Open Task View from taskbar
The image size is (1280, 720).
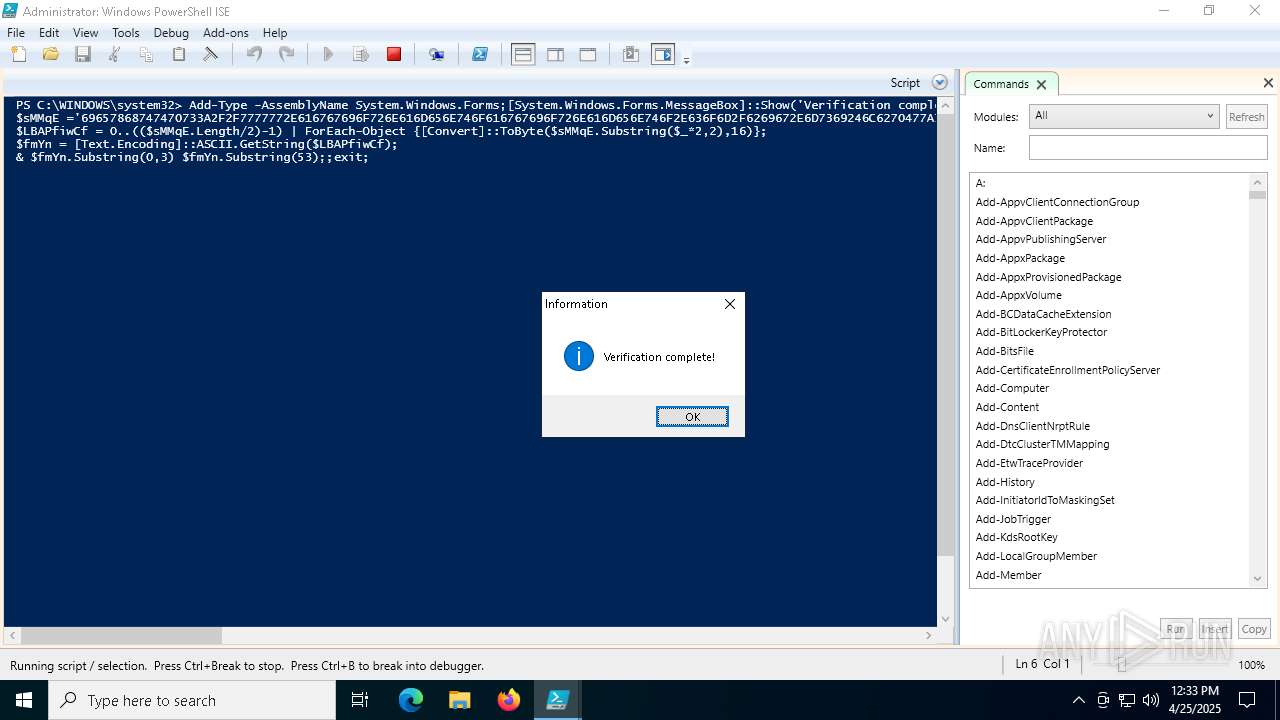[x=360, y=700]
